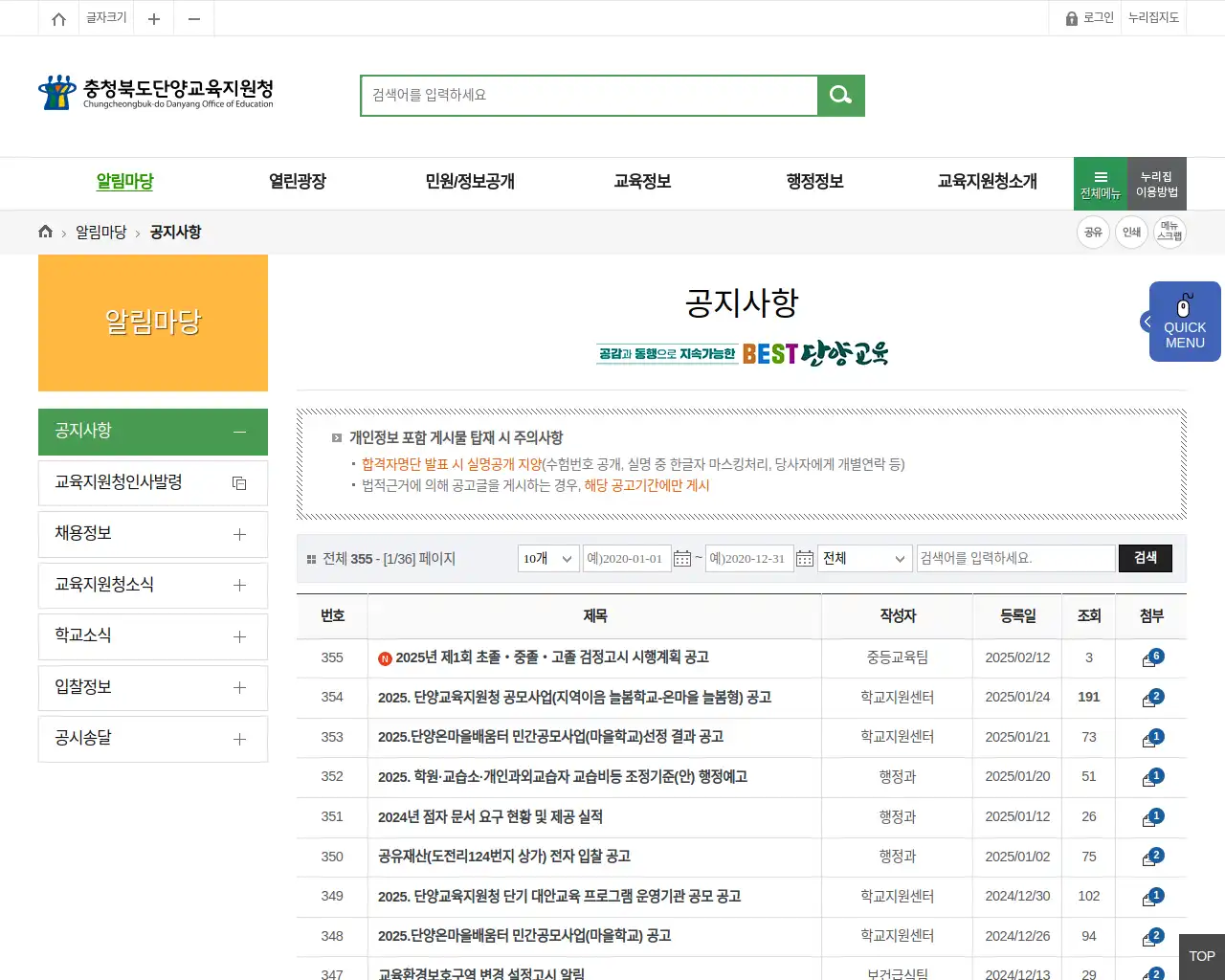Open attachment icon for post 350
The width and height of the screenshot is (1225, 980).
point(1152,857)
